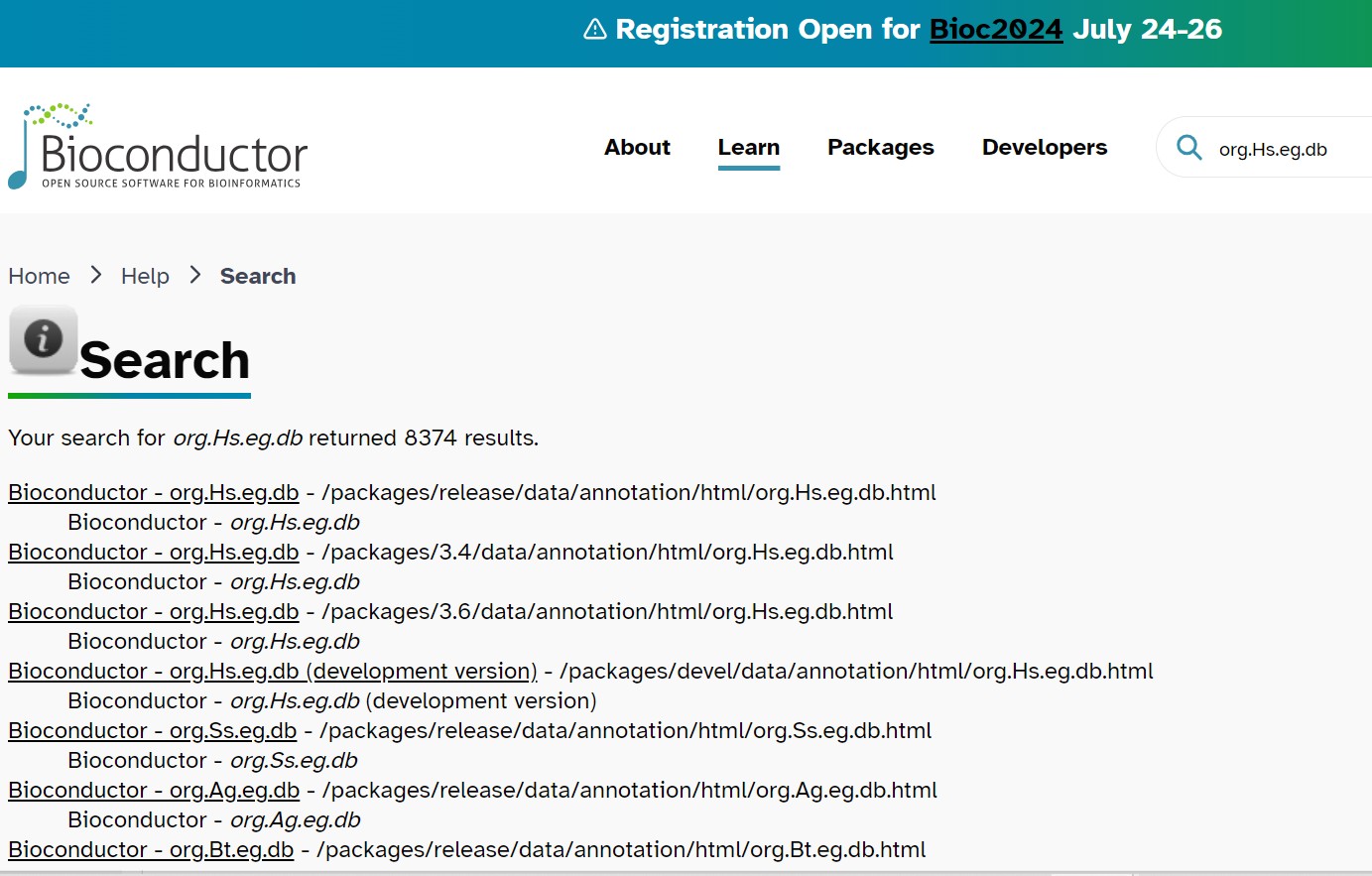
Task: Click the 'July 24-26' banner text
Action: click(1148, 29)
